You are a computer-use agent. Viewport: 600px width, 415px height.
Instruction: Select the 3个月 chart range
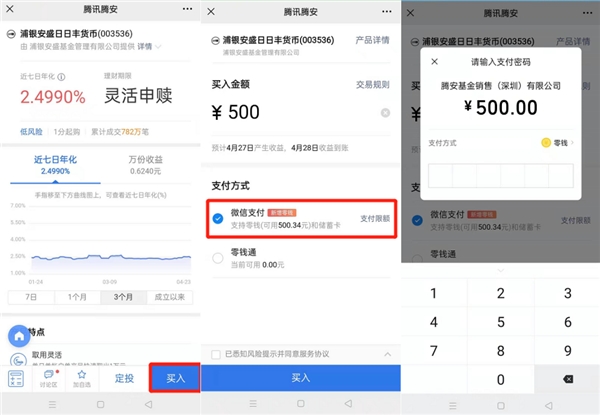123,297
